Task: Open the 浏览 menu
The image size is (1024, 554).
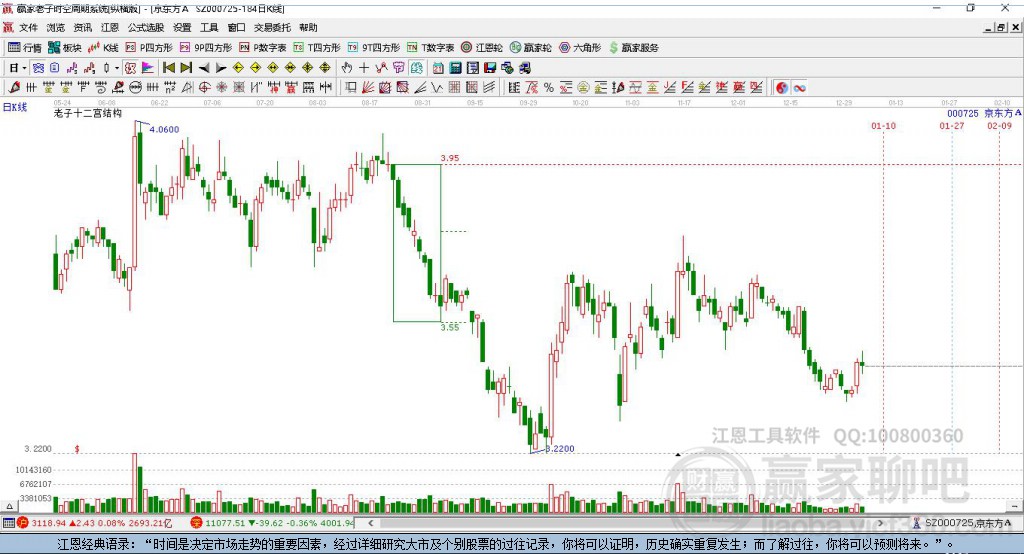Action: coord(56,27)
